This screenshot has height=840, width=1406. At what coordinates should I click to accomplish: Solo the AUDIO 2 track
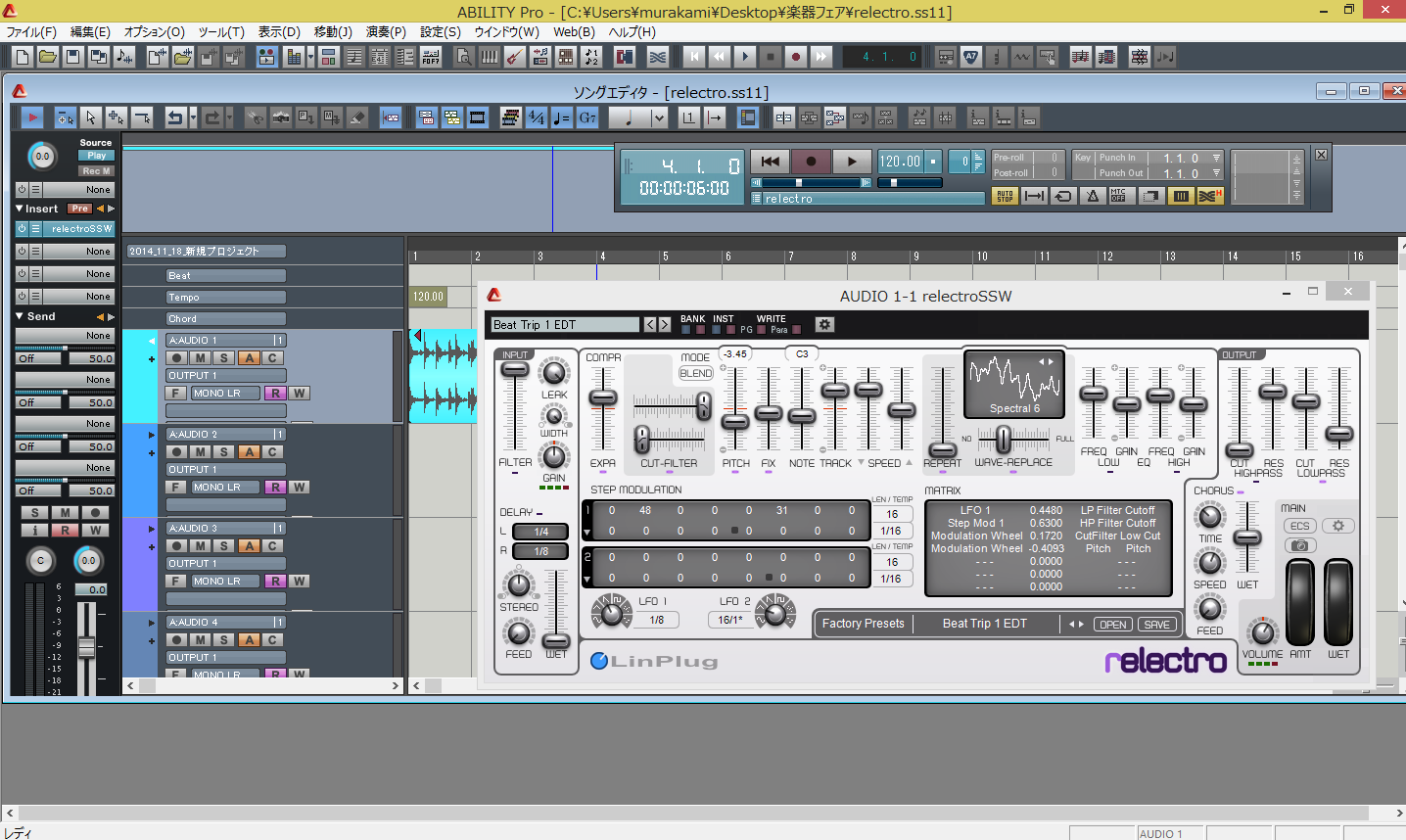(x=224, y=451)
